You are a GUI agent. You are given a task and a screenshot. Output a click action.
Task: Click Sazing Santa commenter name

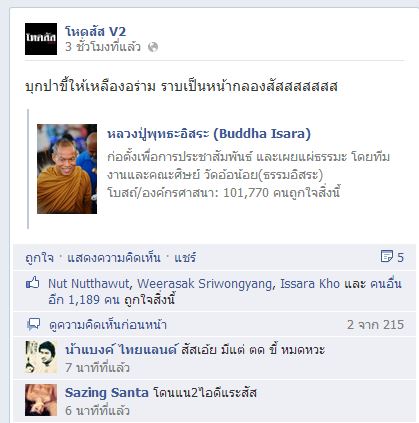click(x=107, y=393)
